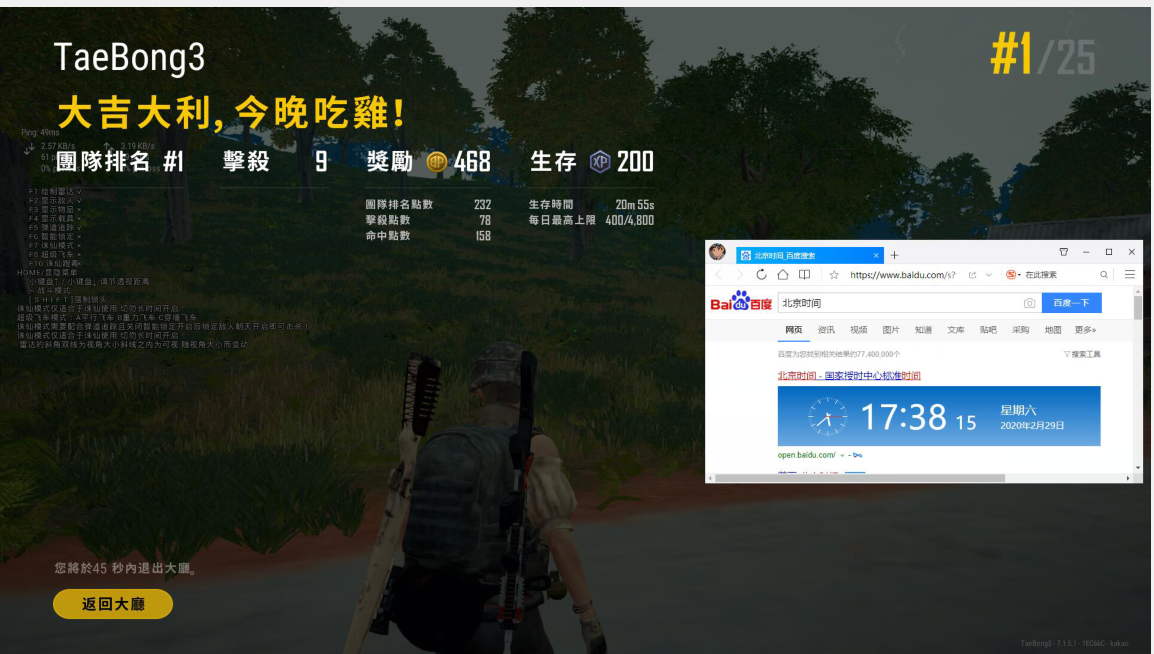The height and width of the screenshot is (654, 1154).
Task: Expand the arrow next to open.baidu.com
Action: (x=842, y=455)
